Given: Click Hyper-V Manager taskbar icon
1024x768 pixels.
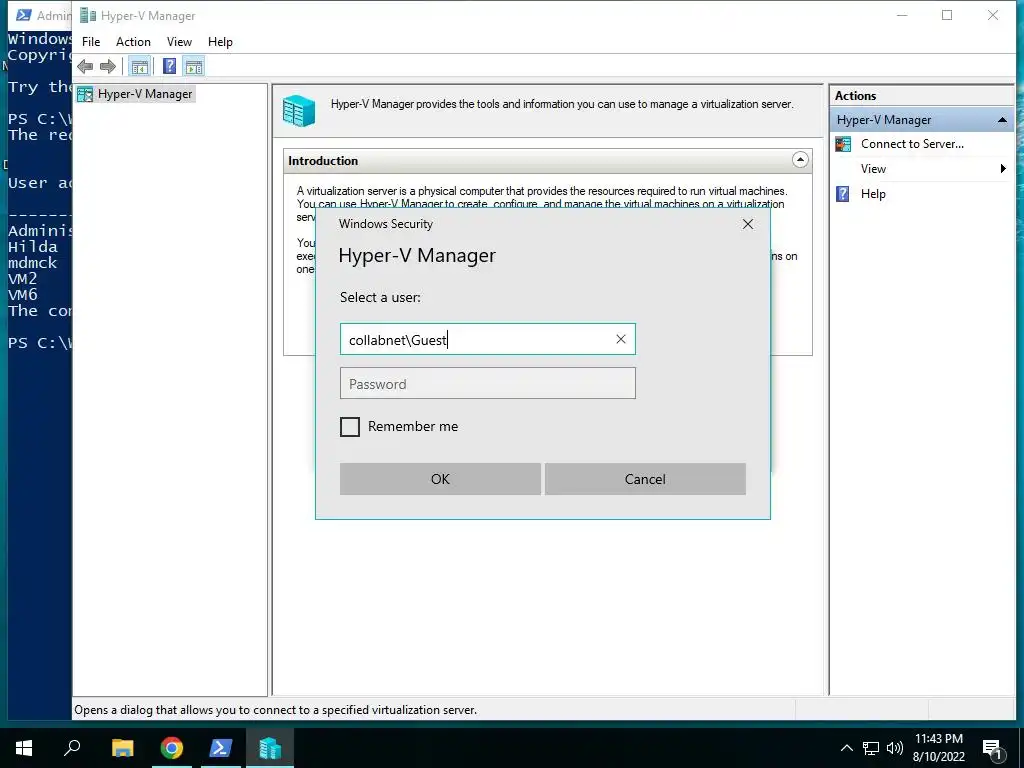Looking at the screenshot, I should 270,748.
